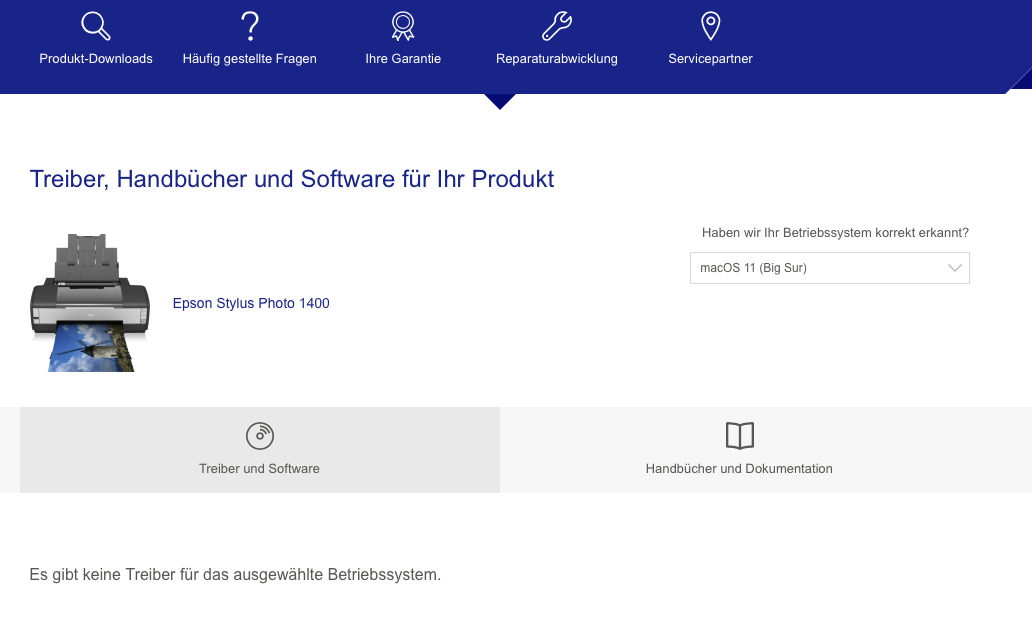Click the Epson printer product image
This screenshot has width=1032, height=644.
pos(90,303)
